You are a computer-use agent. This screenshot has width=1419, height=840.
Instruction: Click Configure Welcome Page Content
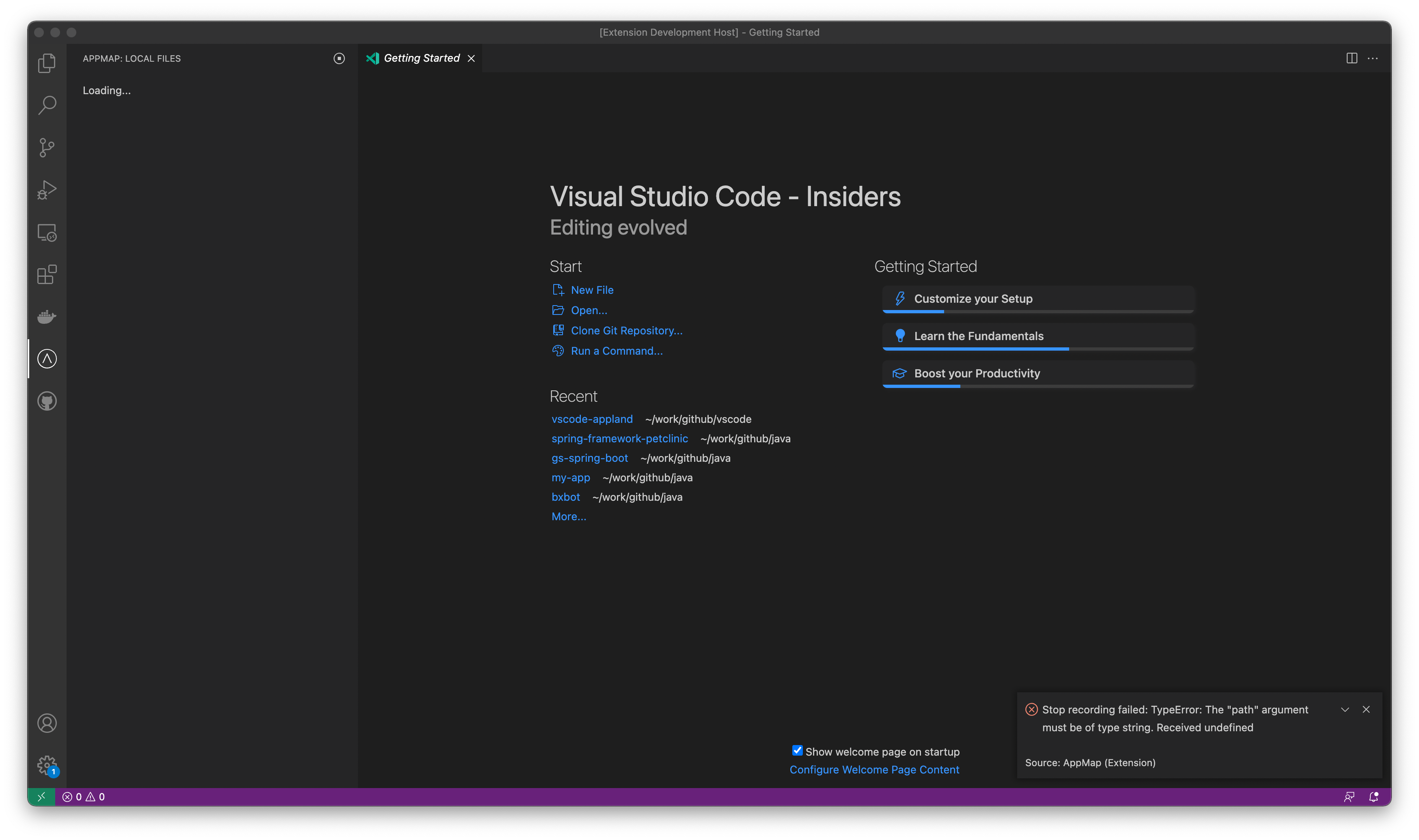pos(874,769)
